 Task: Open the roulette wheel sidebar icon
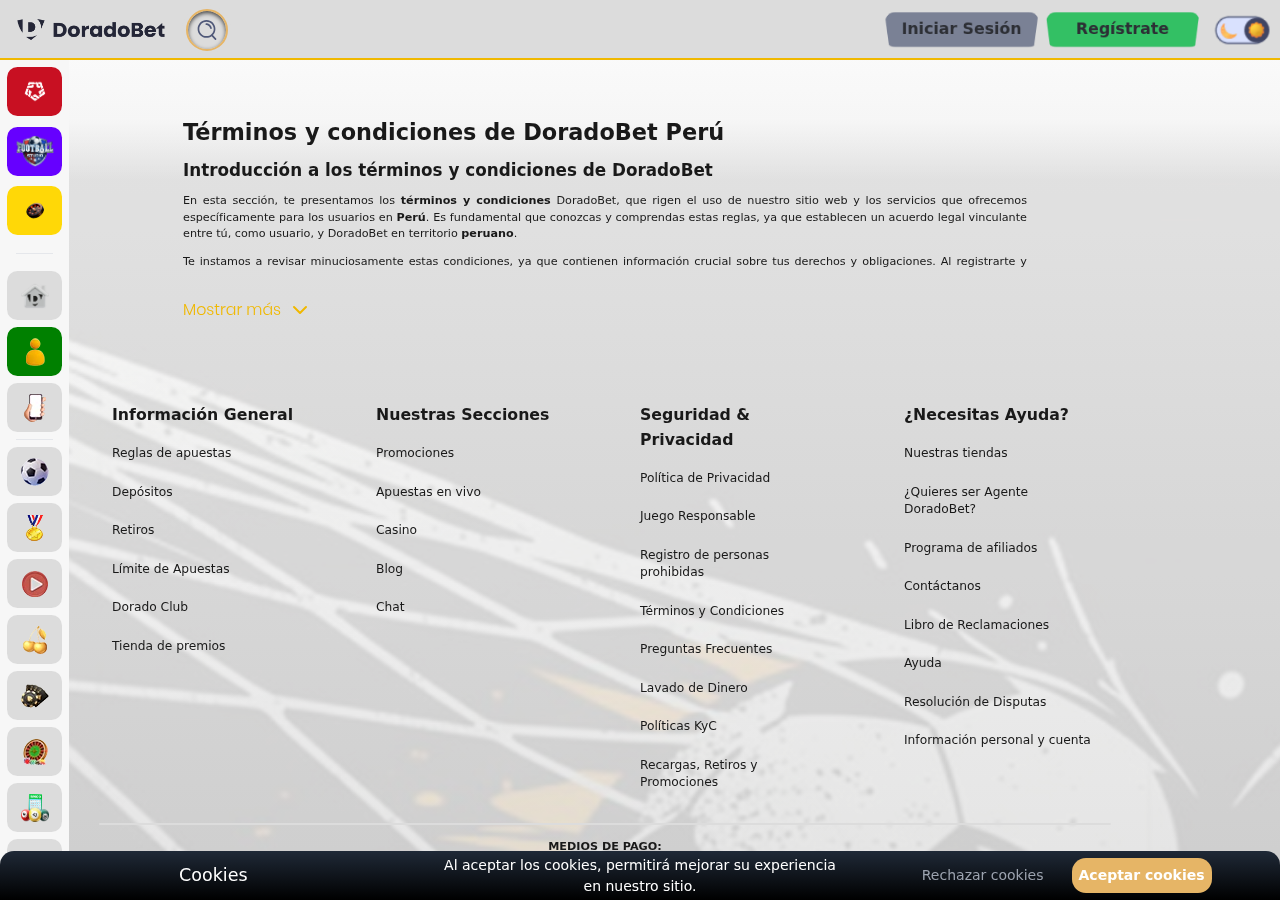pyautogui.click(x=34, y=751)
